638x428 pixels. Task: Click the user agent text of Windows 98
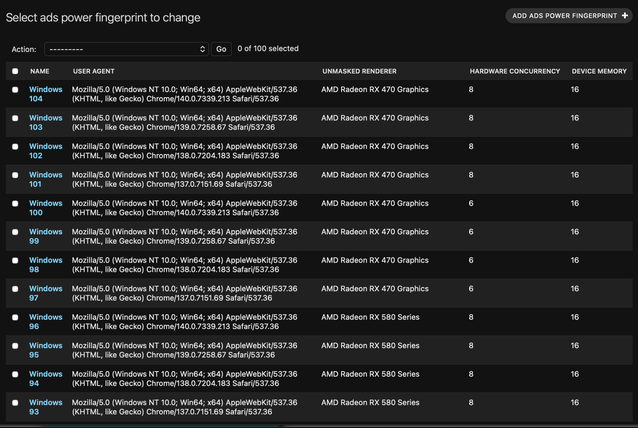184,265
